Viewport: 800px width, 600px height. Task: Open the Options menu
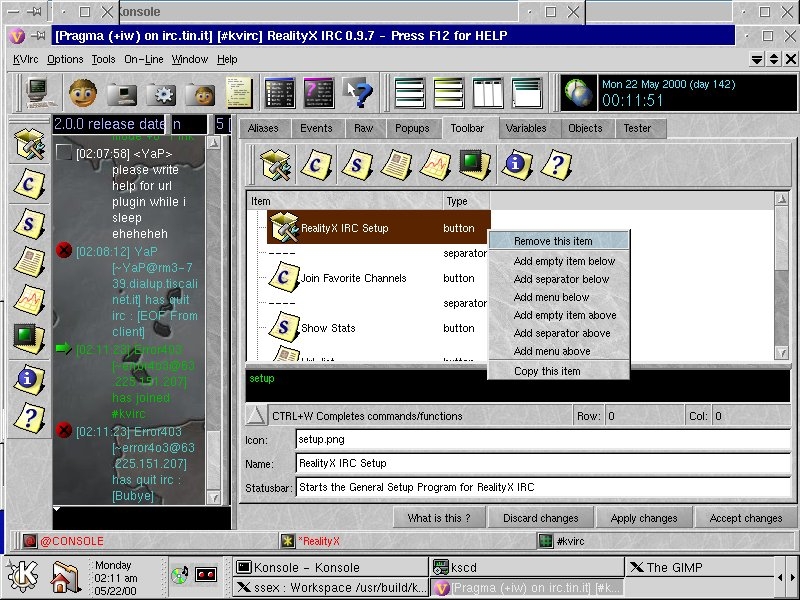[x=65, y=59]
